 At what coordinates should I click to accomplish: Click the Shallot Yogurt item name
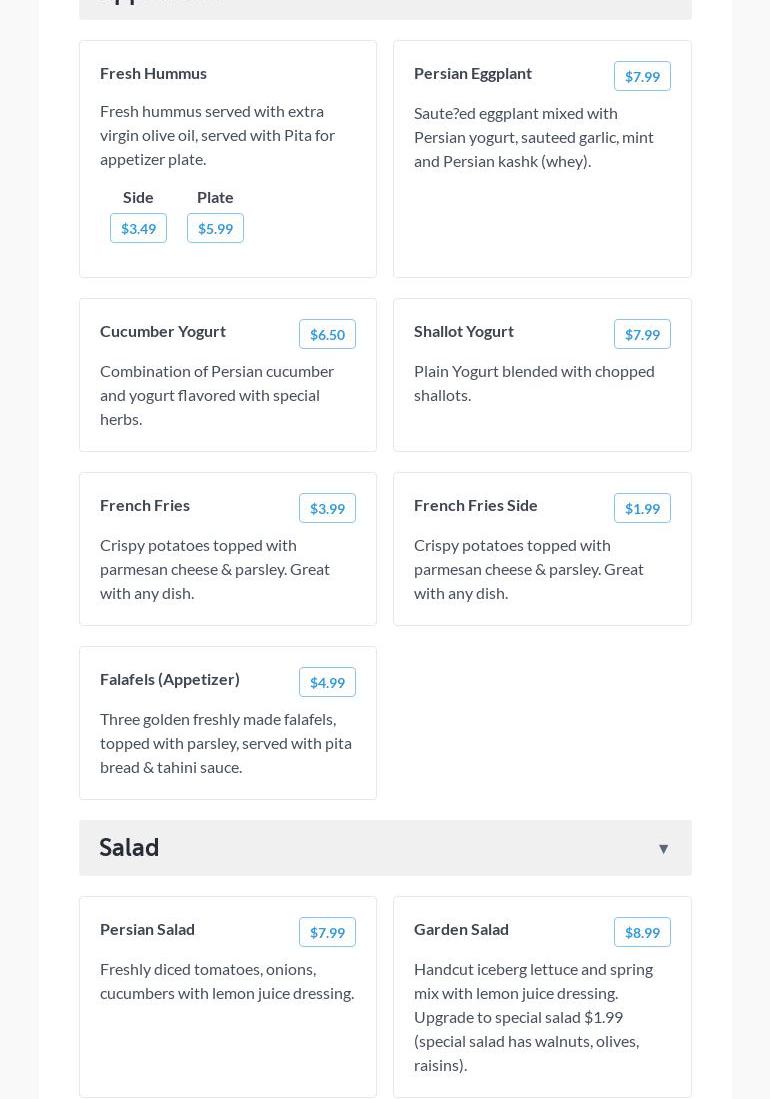pyautogui.click(x=464, y=331)
